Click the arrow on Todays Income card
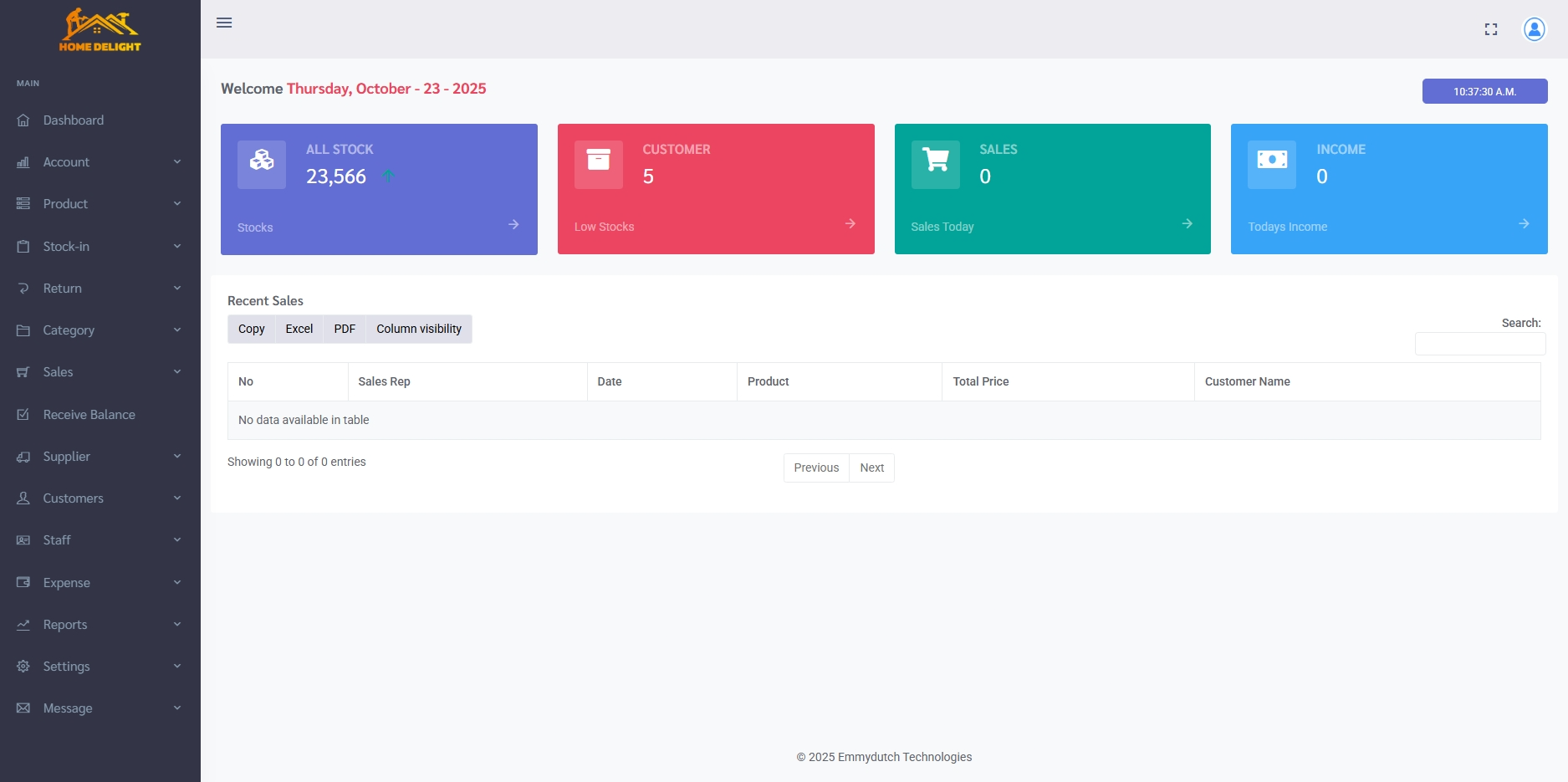The width and height of the screenshot is (1568, 782). [1525, 223]
